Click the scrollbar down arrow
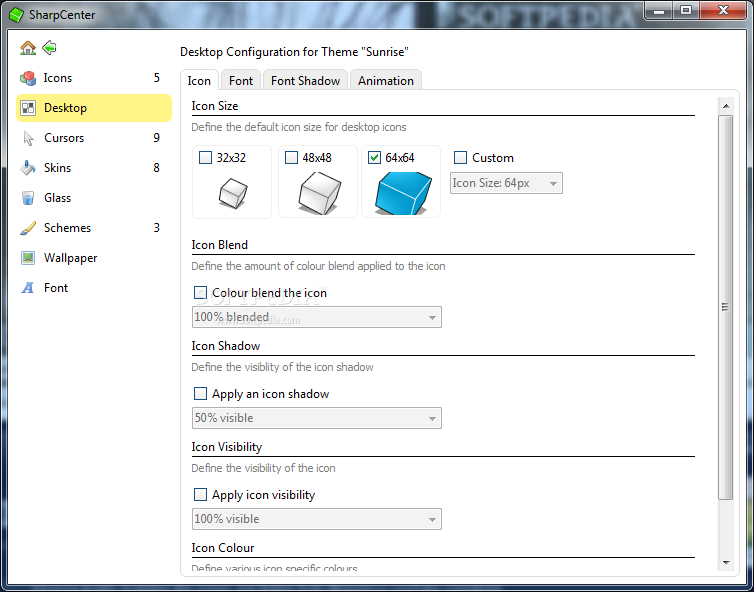The height and width of the screenshot is (592, 754). click(726, 563)
